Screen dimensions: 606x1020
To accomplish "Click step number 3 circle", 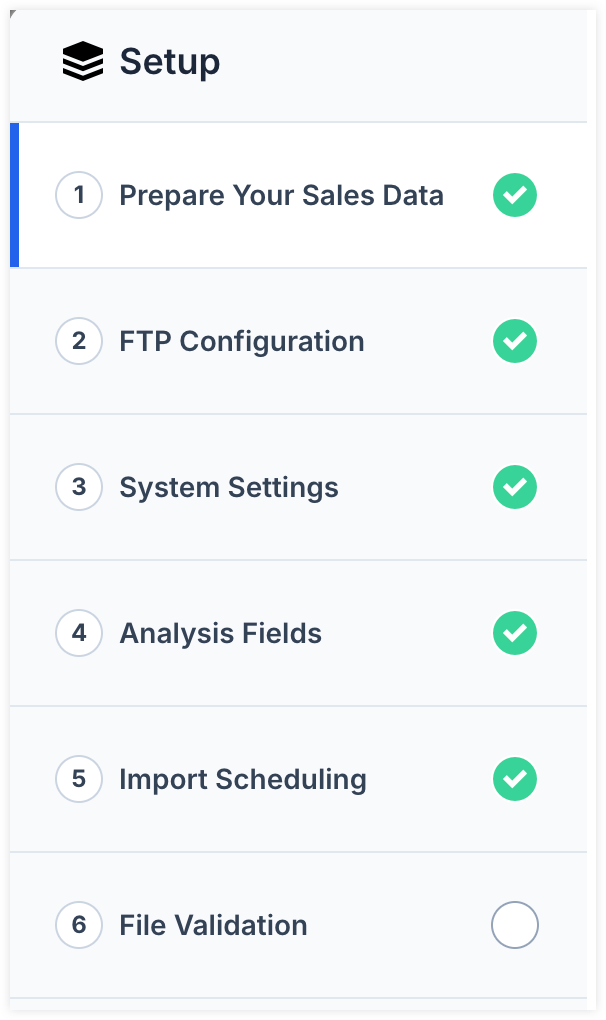I will [79, 487].
